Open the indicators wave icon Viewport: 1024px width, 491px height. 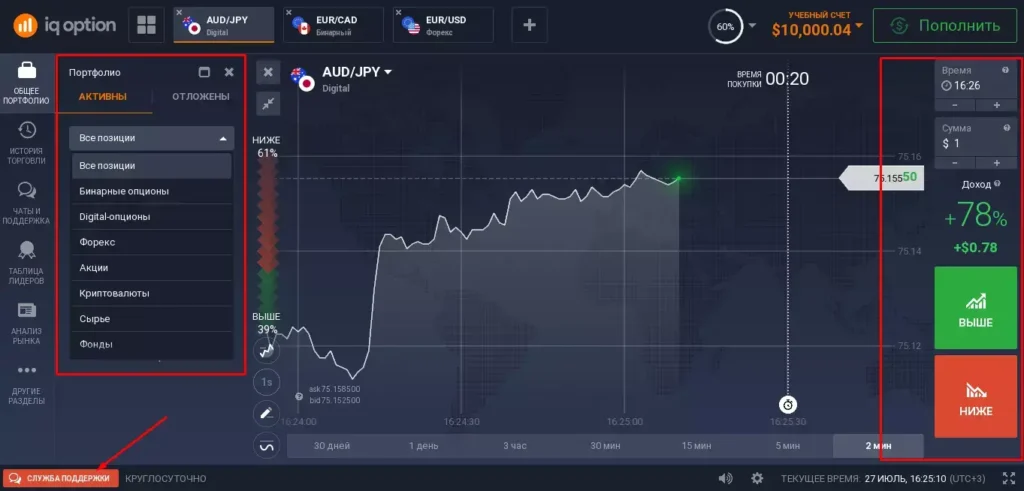tap(266, 445)
